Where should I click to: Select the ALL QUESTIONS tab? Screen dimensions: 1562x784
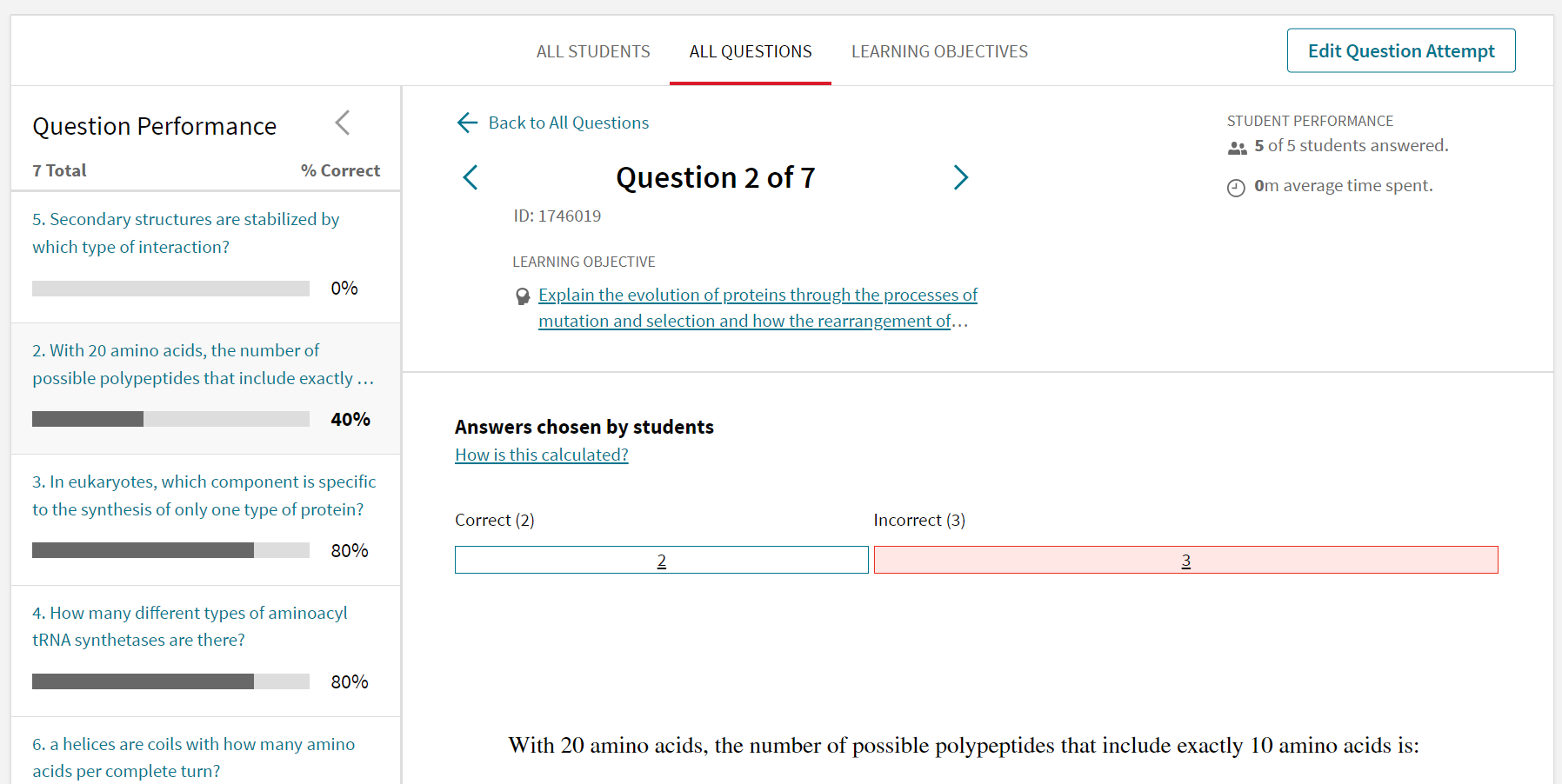750,51
